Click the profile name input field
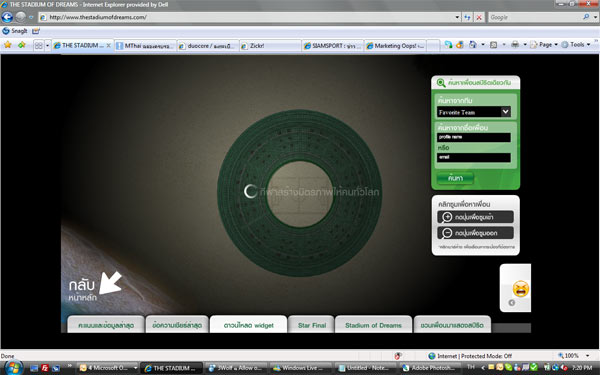 tap(474, 137)
